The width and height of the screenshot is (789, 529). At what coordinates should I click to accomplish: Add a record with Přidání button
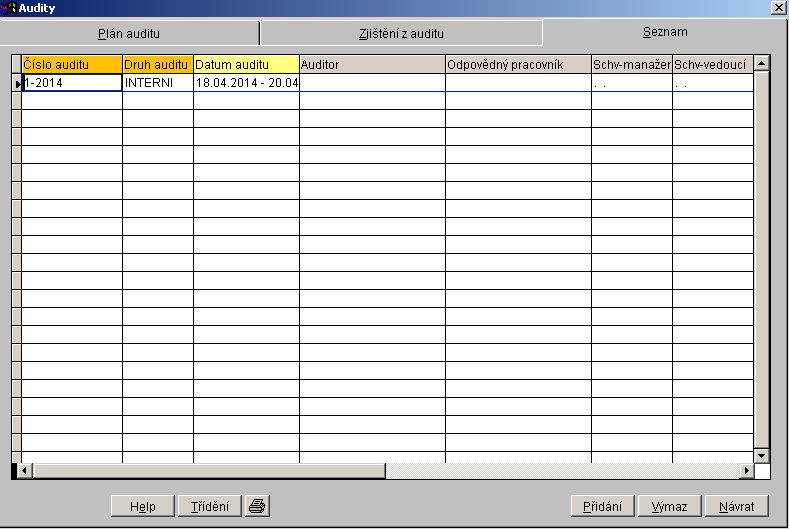(603, 506)
